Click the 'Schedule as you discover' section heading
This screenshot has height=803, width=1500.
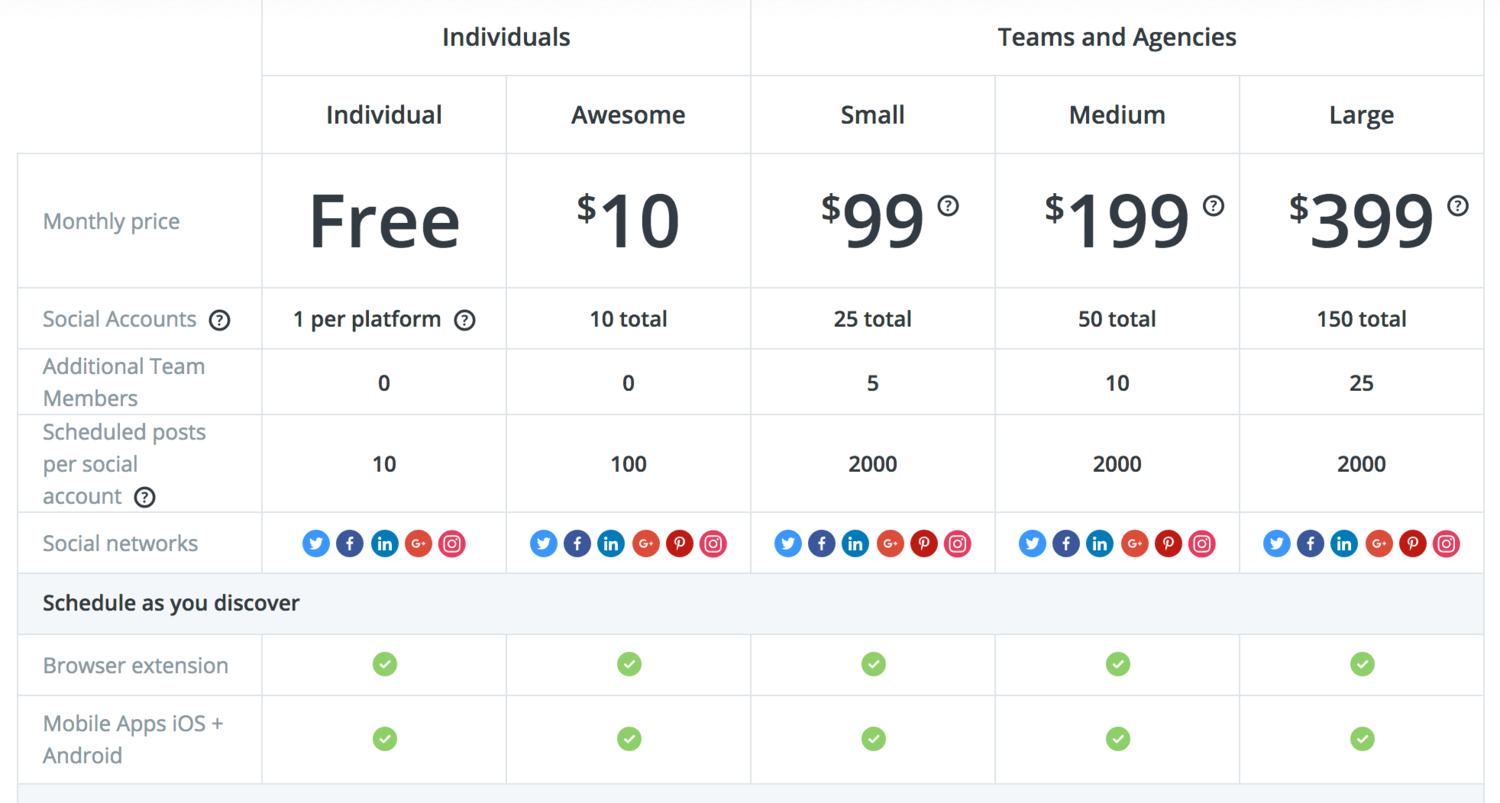click(171, 604)
